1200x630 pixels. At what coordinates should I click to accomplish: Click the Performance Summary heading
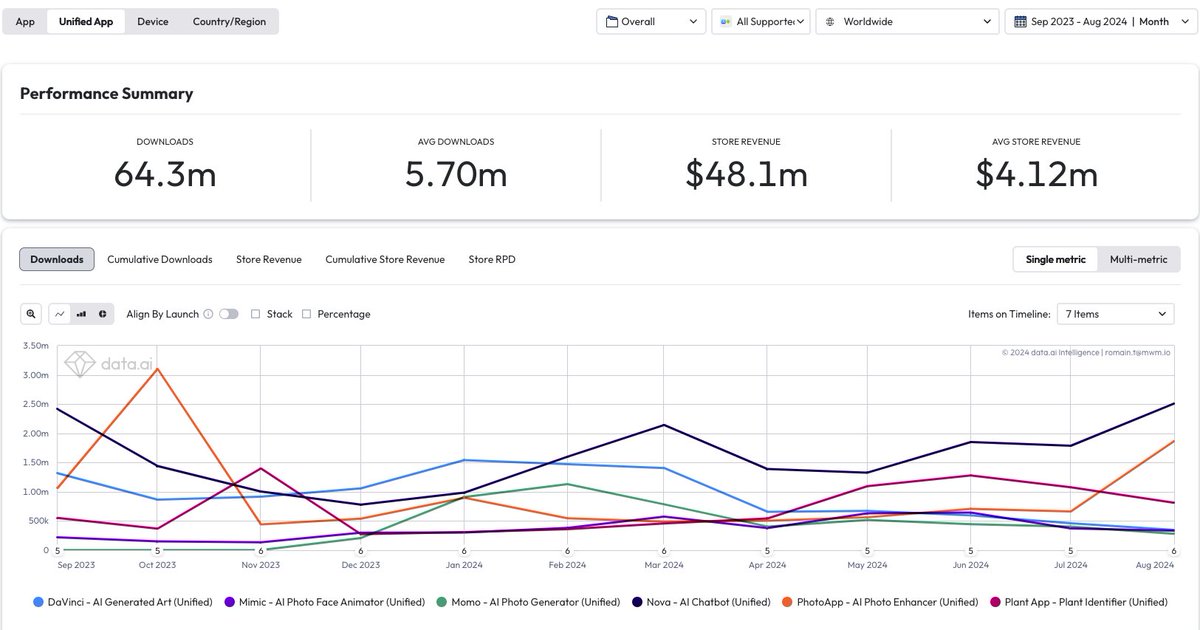point(106,93)
